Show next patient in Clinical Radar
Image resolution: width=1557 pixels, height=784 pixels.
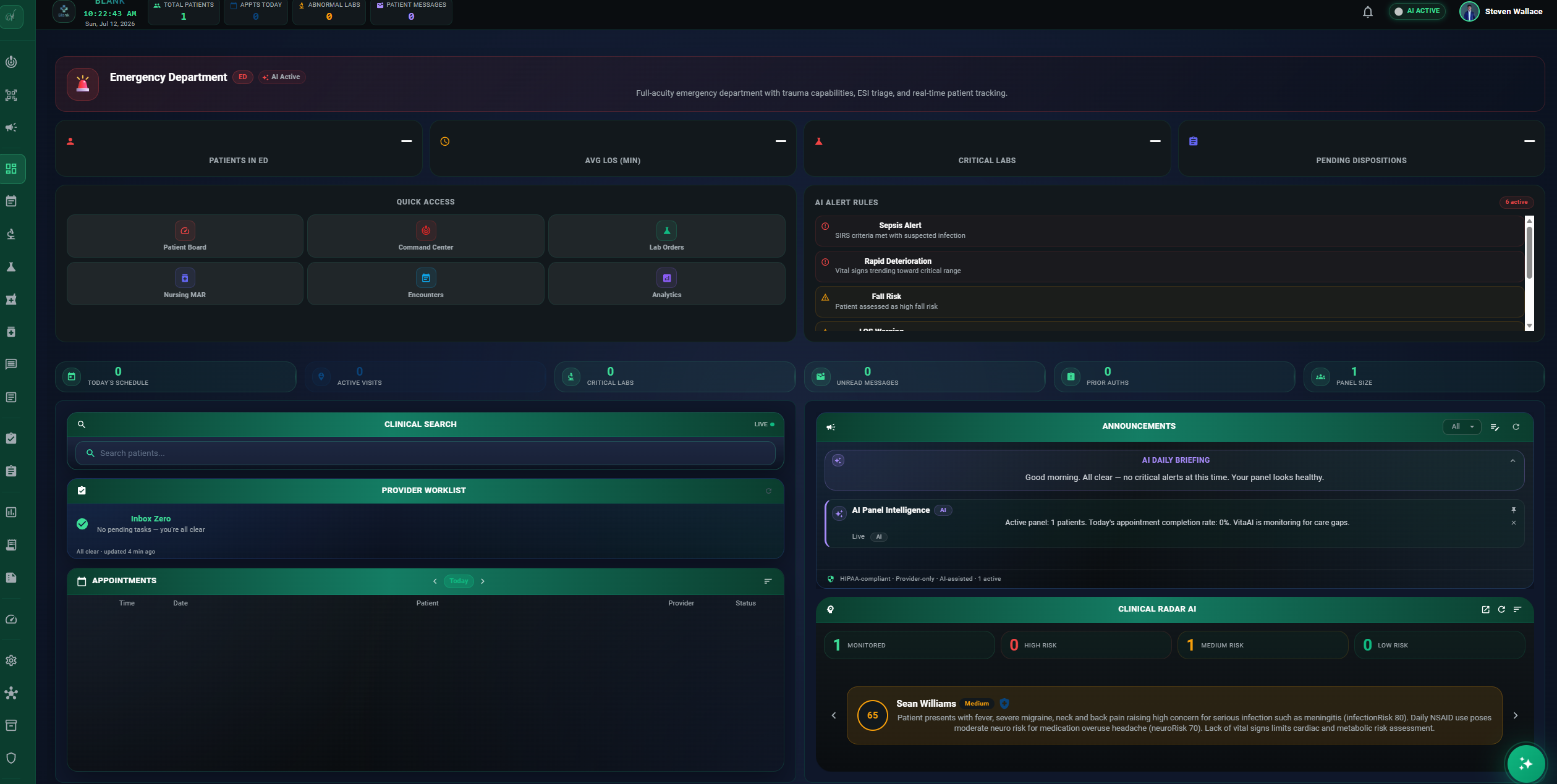pyautogui.click(x=1515, y=715)
